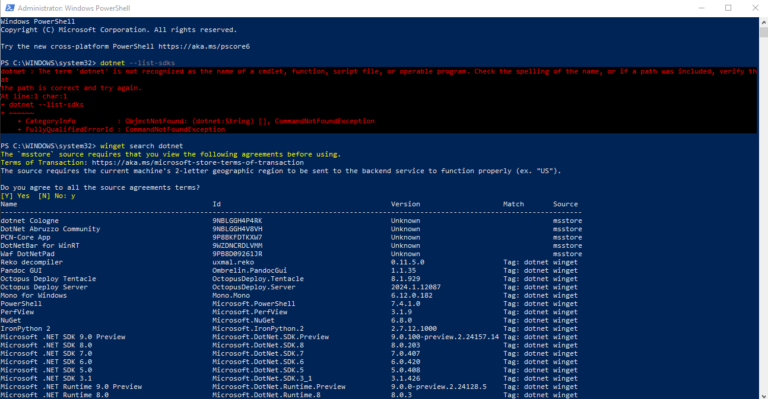Click the window title text
The image size is (768, 399).
(74, 8)
